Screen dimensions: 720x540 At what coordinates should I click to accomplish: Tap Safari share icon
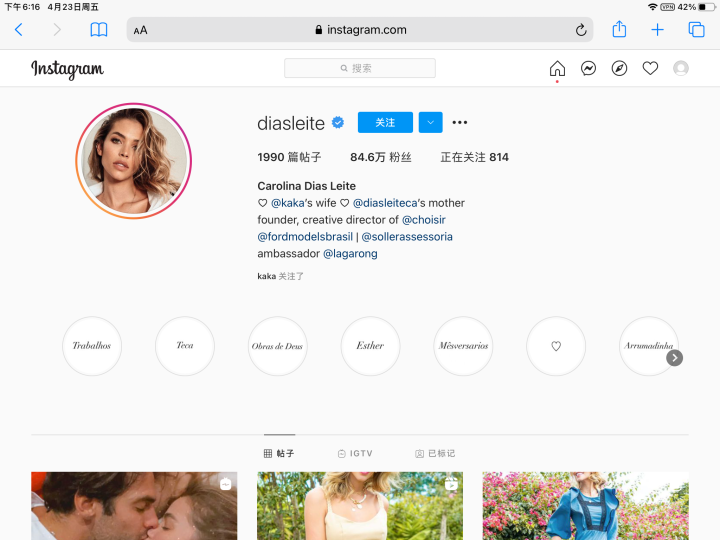click(619, 30)
